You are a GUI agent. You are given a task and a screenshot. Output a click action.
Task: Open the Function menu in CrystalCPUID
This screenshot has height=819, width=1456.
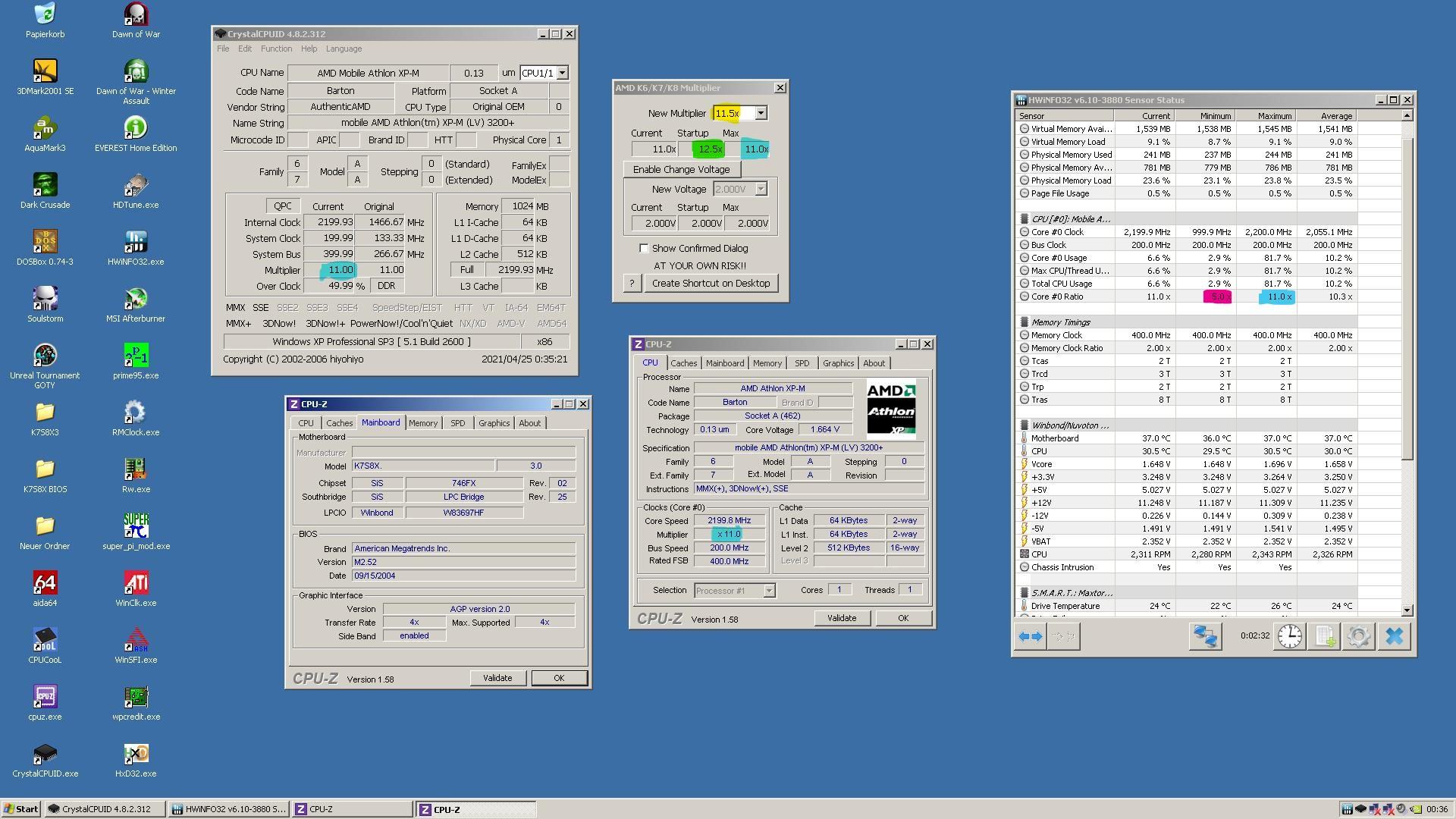[x=276, y=49]
